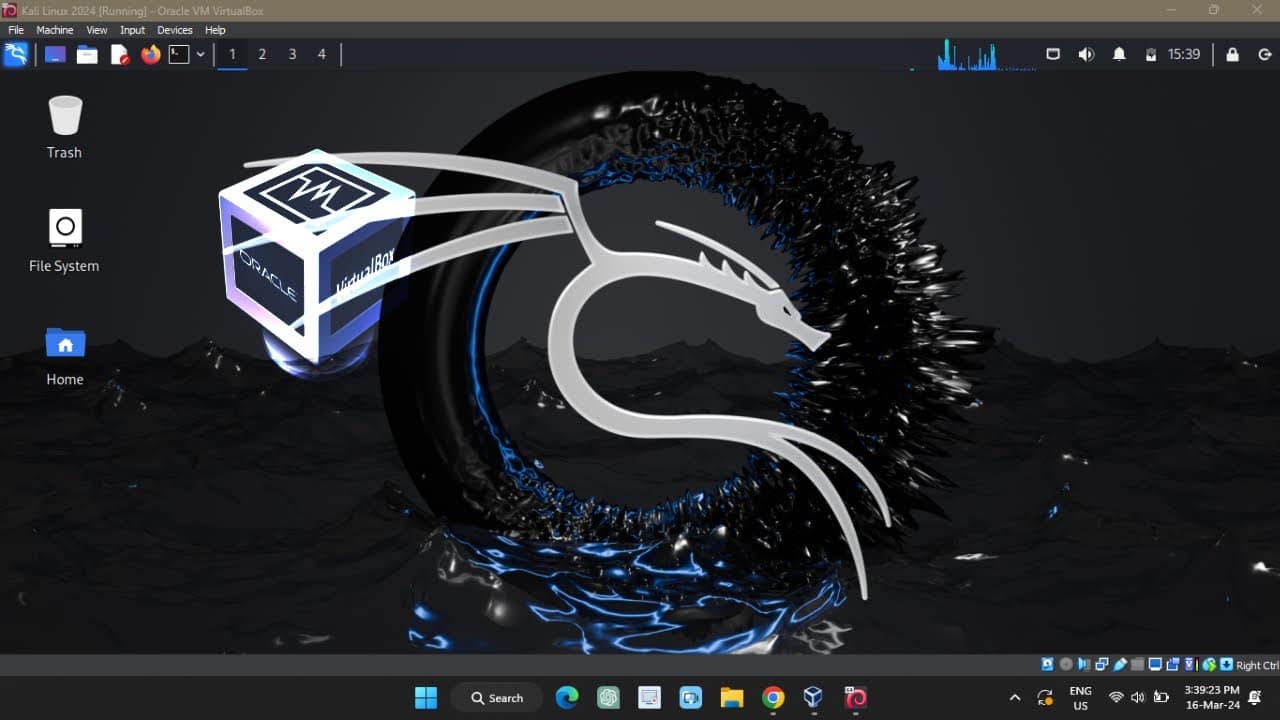Switch to workspace 2 in the panel
Viewport: 1280px width, 720px height.
click(262, 54)
